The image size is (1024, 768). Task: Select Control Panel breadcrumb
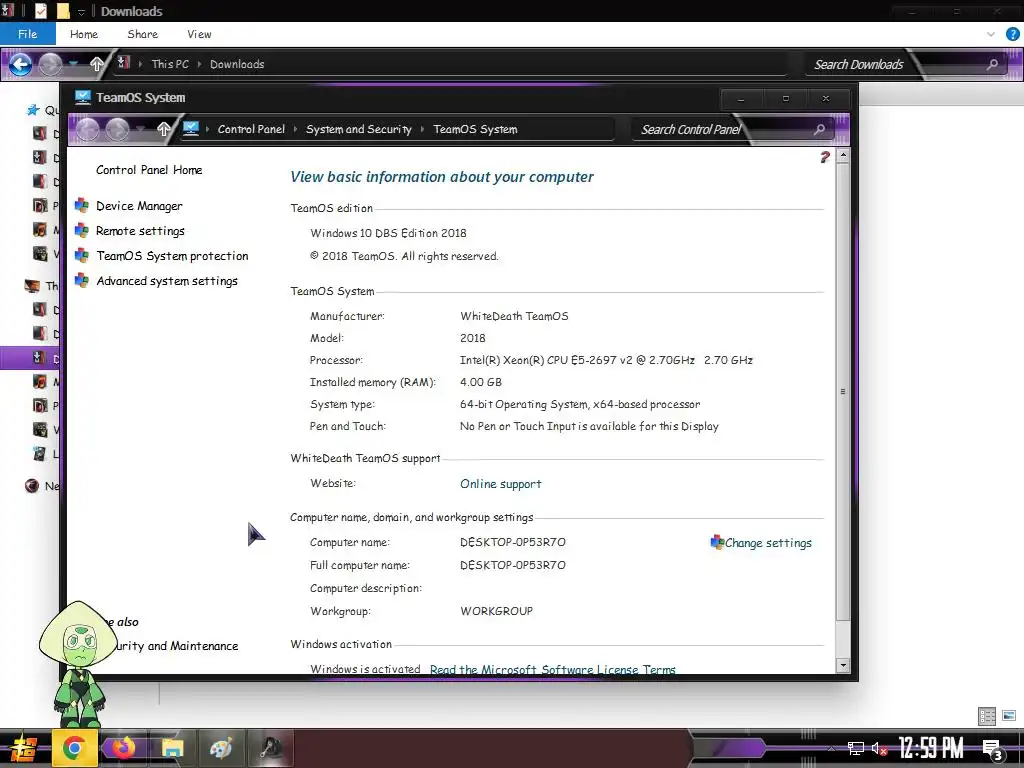pos(251,129)
